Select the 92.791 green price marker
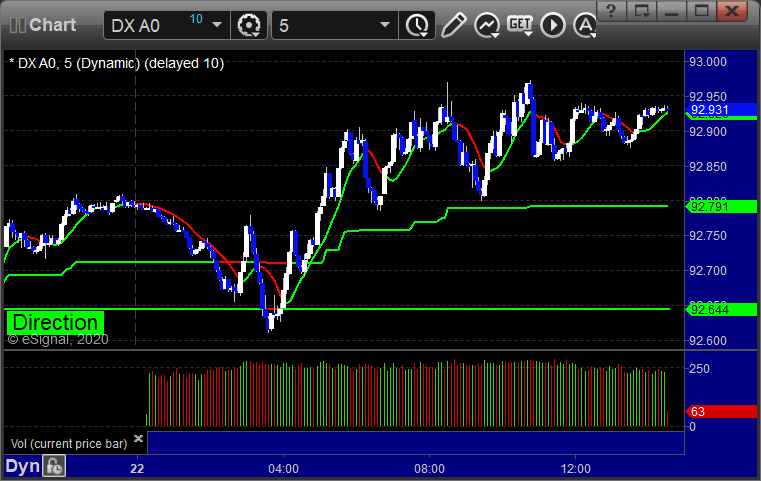The width and height of the screenshot is (761, 481). (x=721, y=207)
